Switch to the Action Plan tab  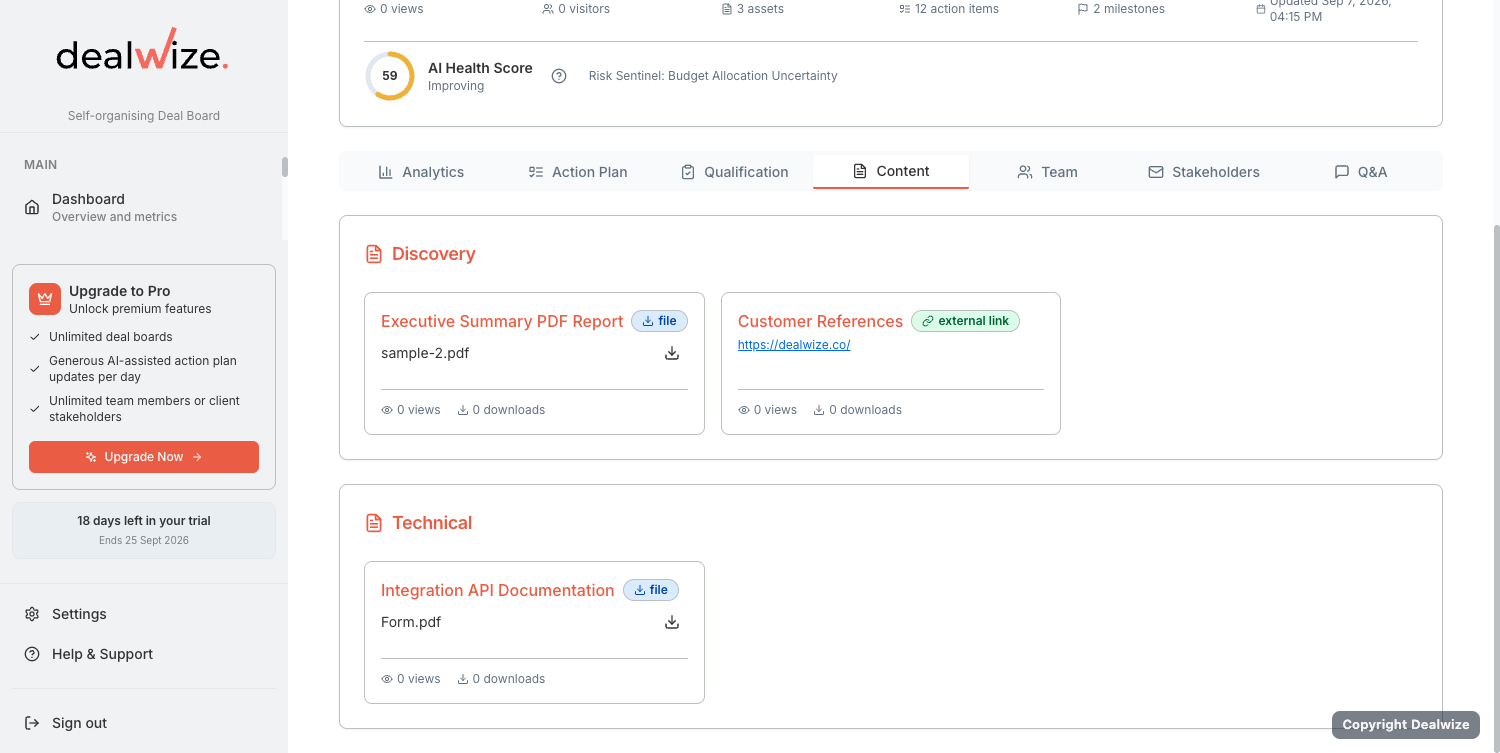pos(578,172)
